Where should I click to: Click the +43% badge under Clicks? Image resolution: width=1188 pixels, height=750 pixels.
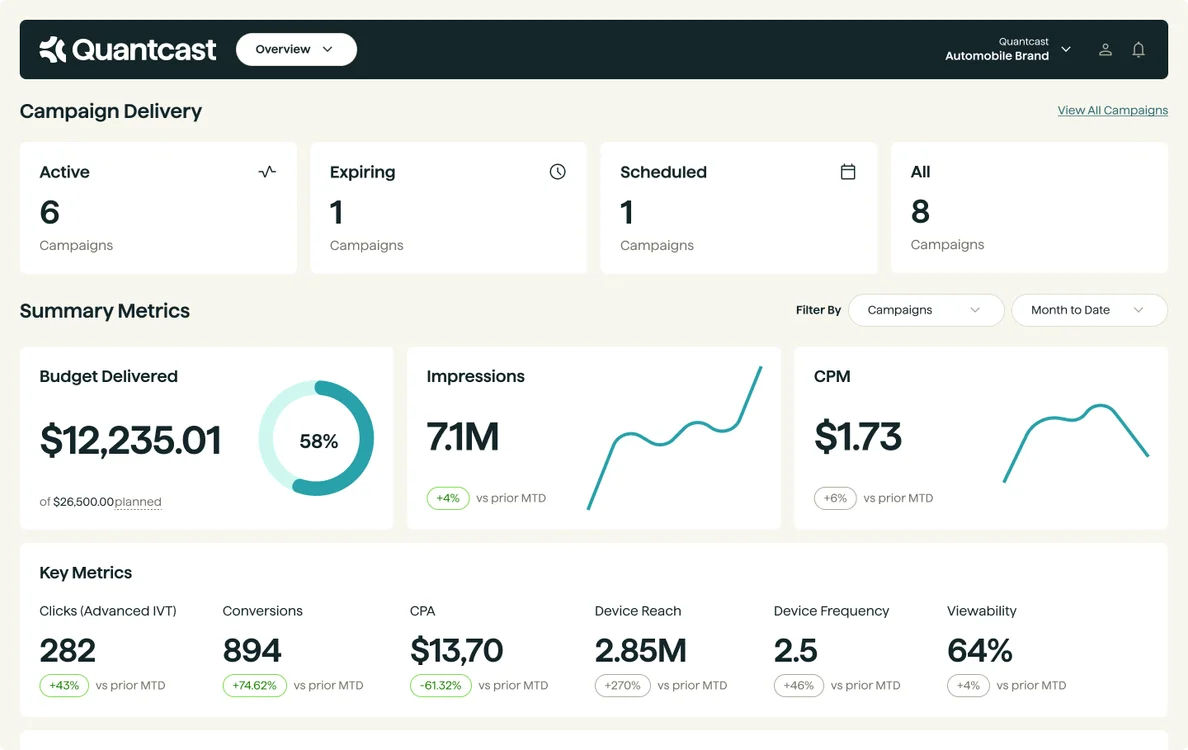[64, 685]
